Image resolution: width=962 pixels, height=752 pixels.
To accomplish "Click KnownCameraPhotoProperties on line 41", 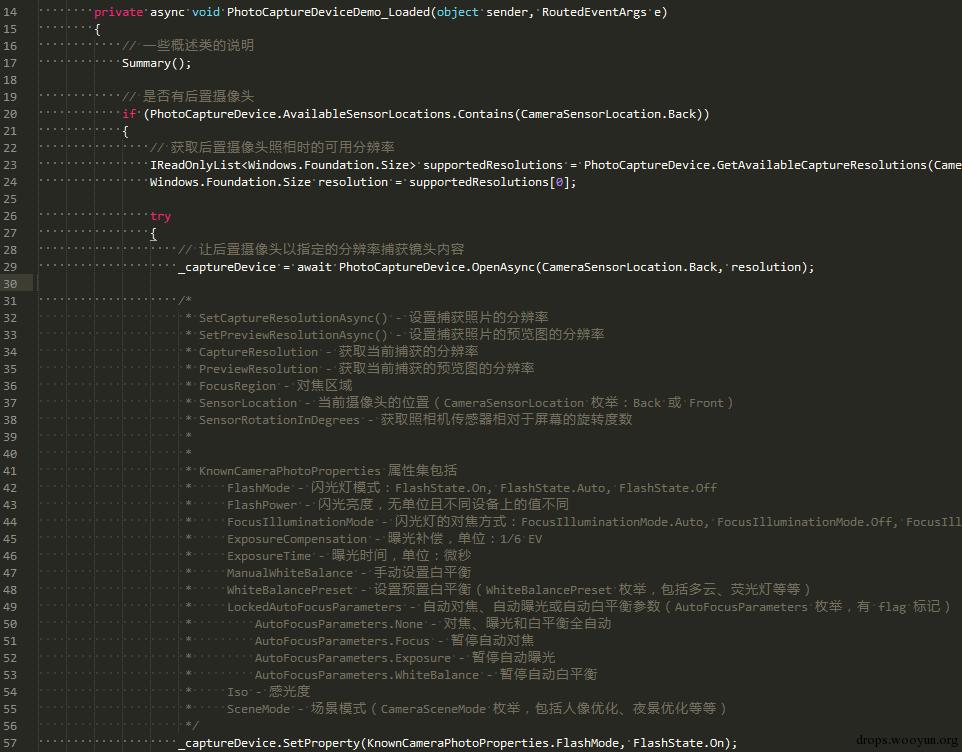I will [x=290, y=471].
